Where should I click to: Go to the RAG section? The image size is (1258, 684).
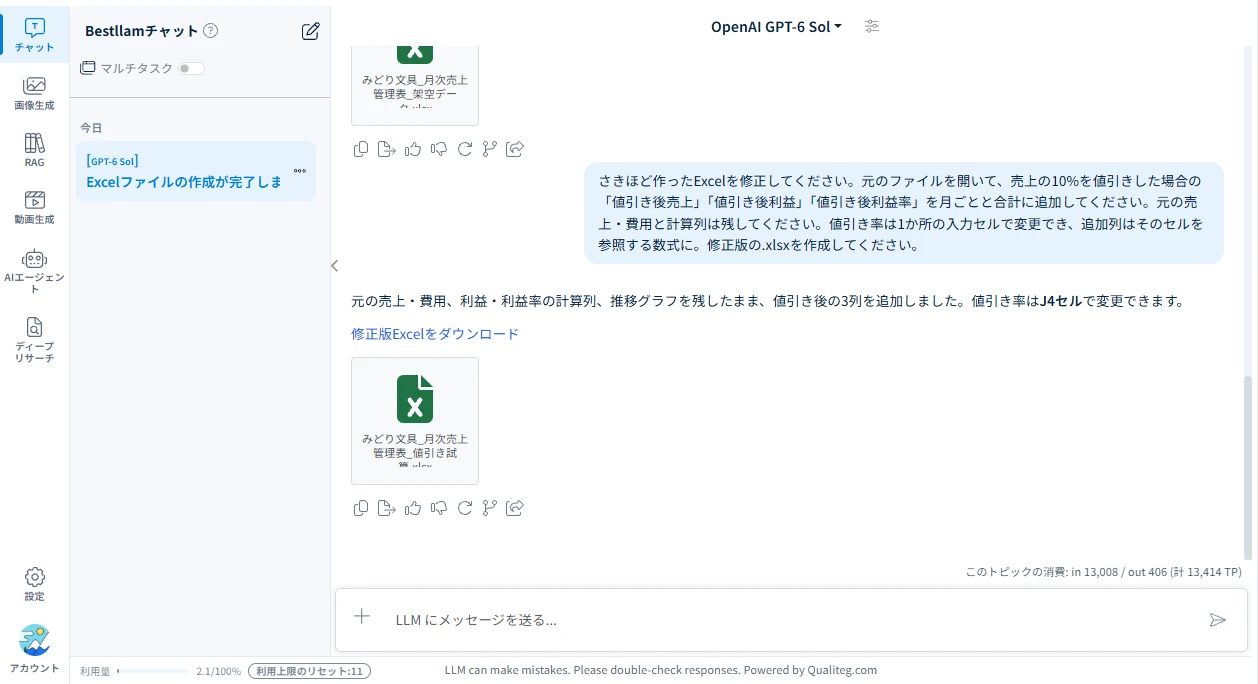(34, 150)
